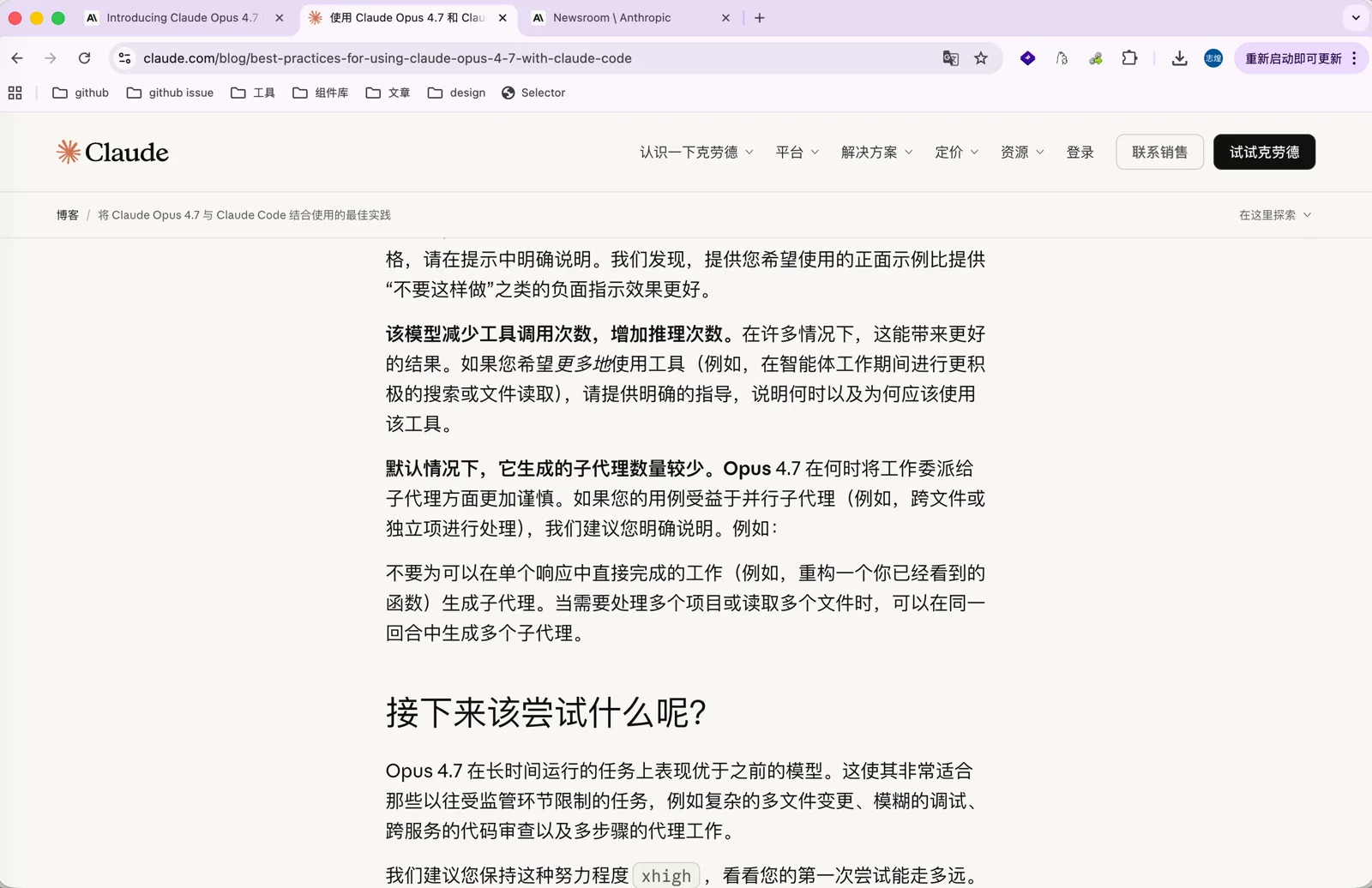Image resolution: width=1372 pixels, height=888 pixels.
Task: Click the 试试克劳德 button
Action: point(1264,152)
